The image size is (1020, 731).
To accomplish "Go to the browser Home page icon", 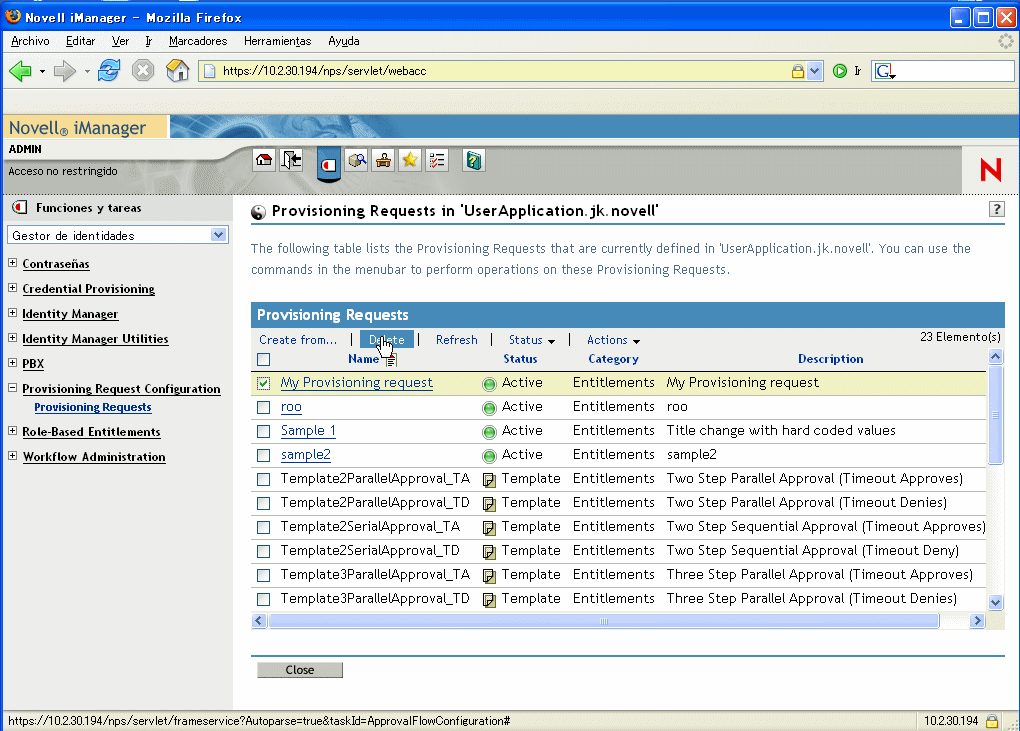I will pos(177,70).
